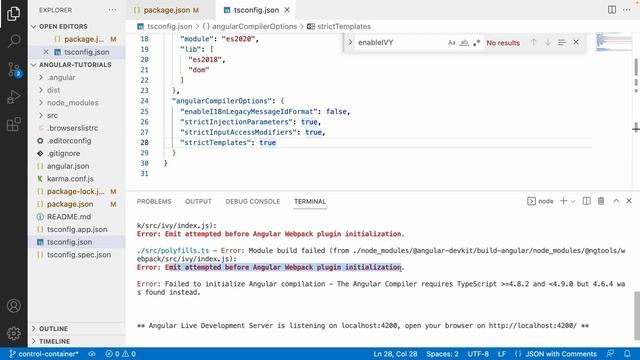640x360 pixels.
Task: Open Explorer more actions ellipsis
Action: click(x=112, y=10)
